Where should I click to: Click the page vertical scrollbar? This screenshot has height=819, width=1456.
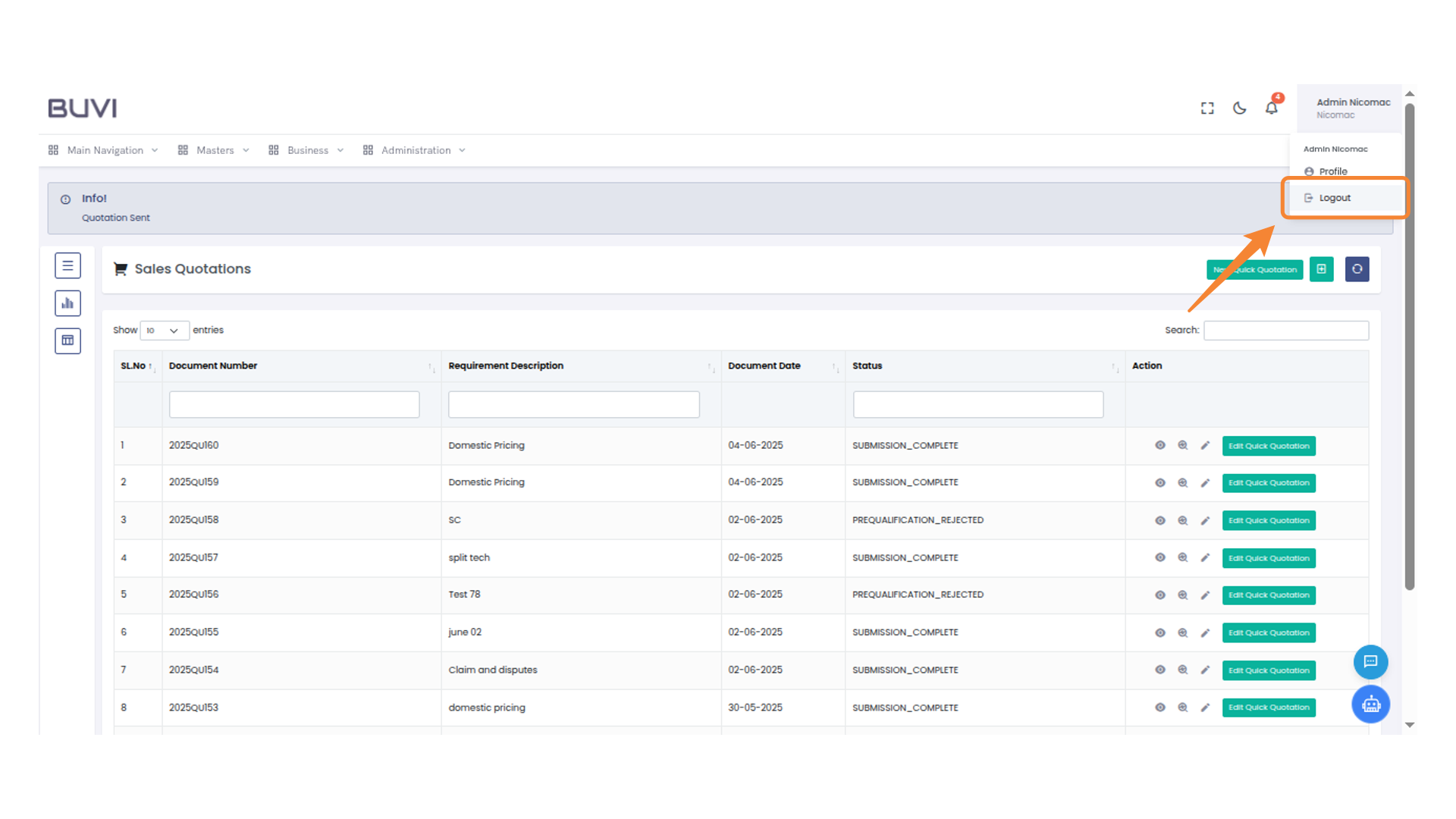[1410, 345]
